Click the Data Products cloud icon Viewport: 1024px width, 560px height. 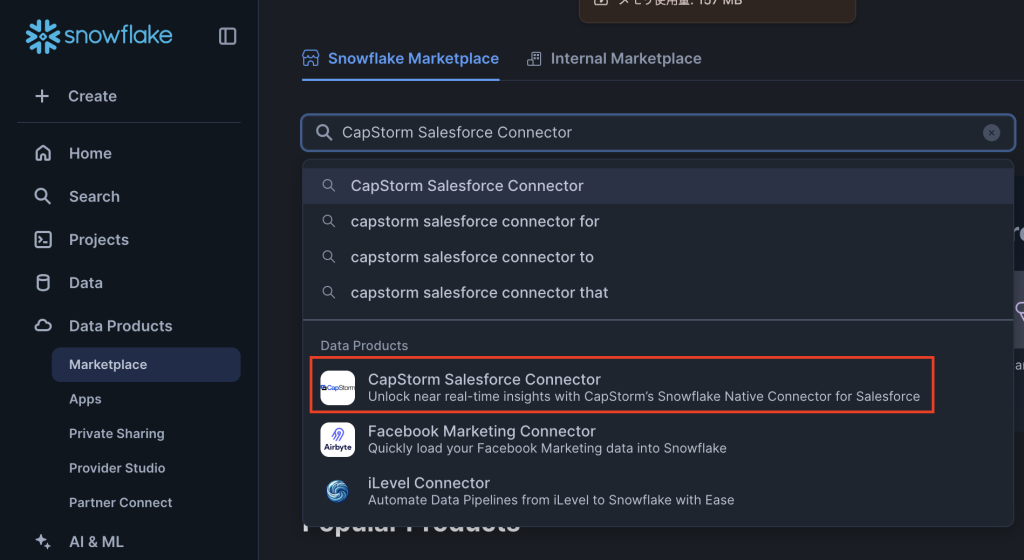[x=43, y=325]
